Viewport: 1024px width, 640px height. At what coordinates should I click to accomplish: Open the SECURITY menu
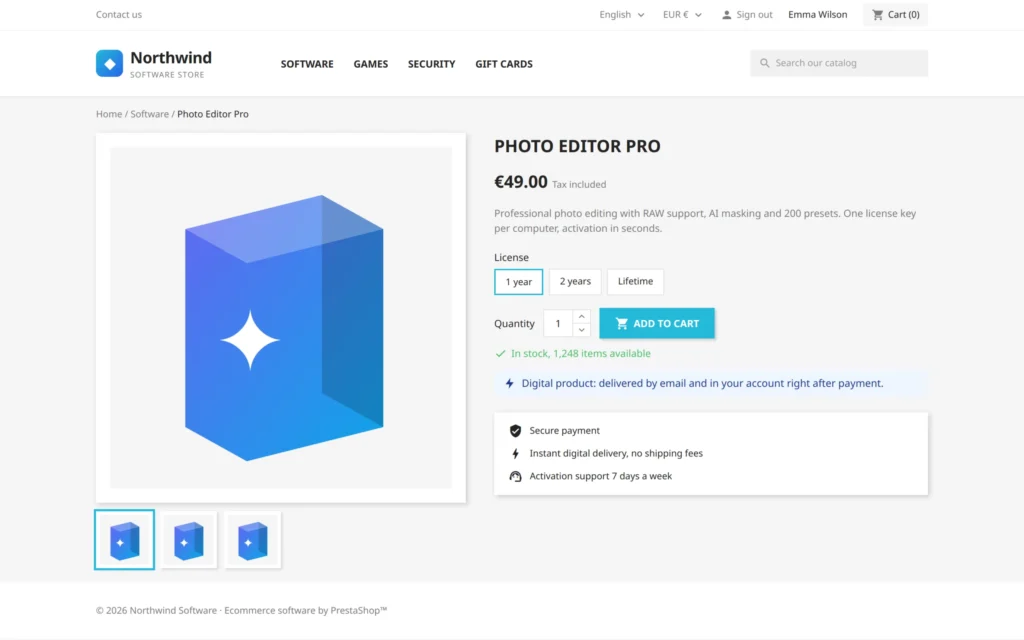tap(432, 64)
